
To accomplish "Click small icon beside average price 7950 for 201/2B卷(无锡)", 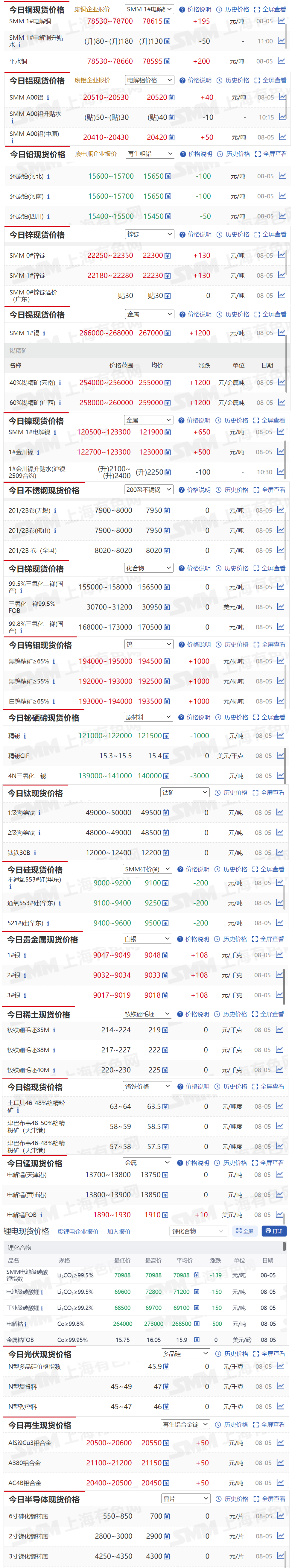I will (x=167, y=511).
